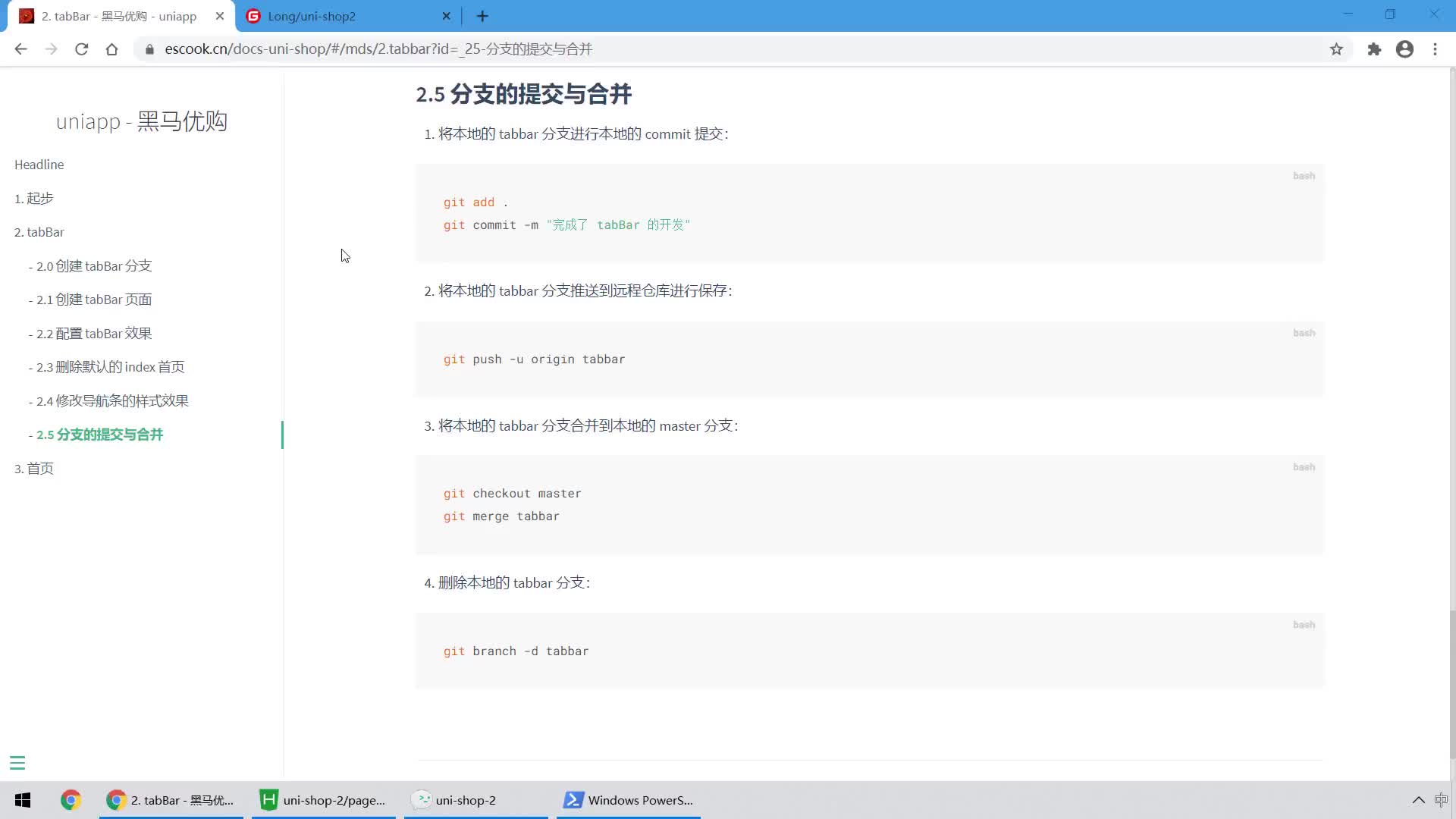Open the 'Headline' sidebar link
The image size is (1456, 819).
[x=39, y=165]
